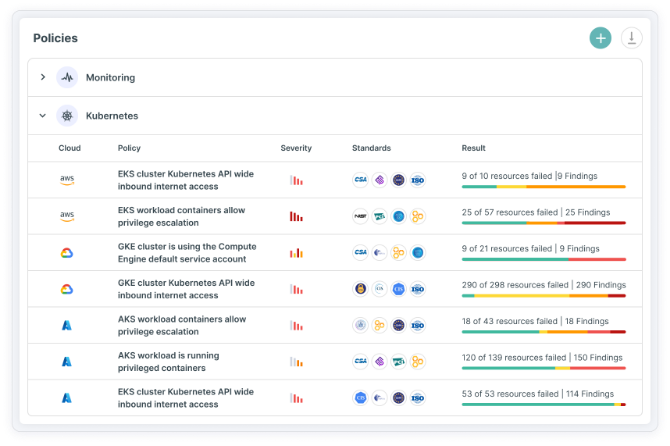The image size is (670, 446).
Task: Click the Azure icon for privileged containers policy
Action: (67, 361)
